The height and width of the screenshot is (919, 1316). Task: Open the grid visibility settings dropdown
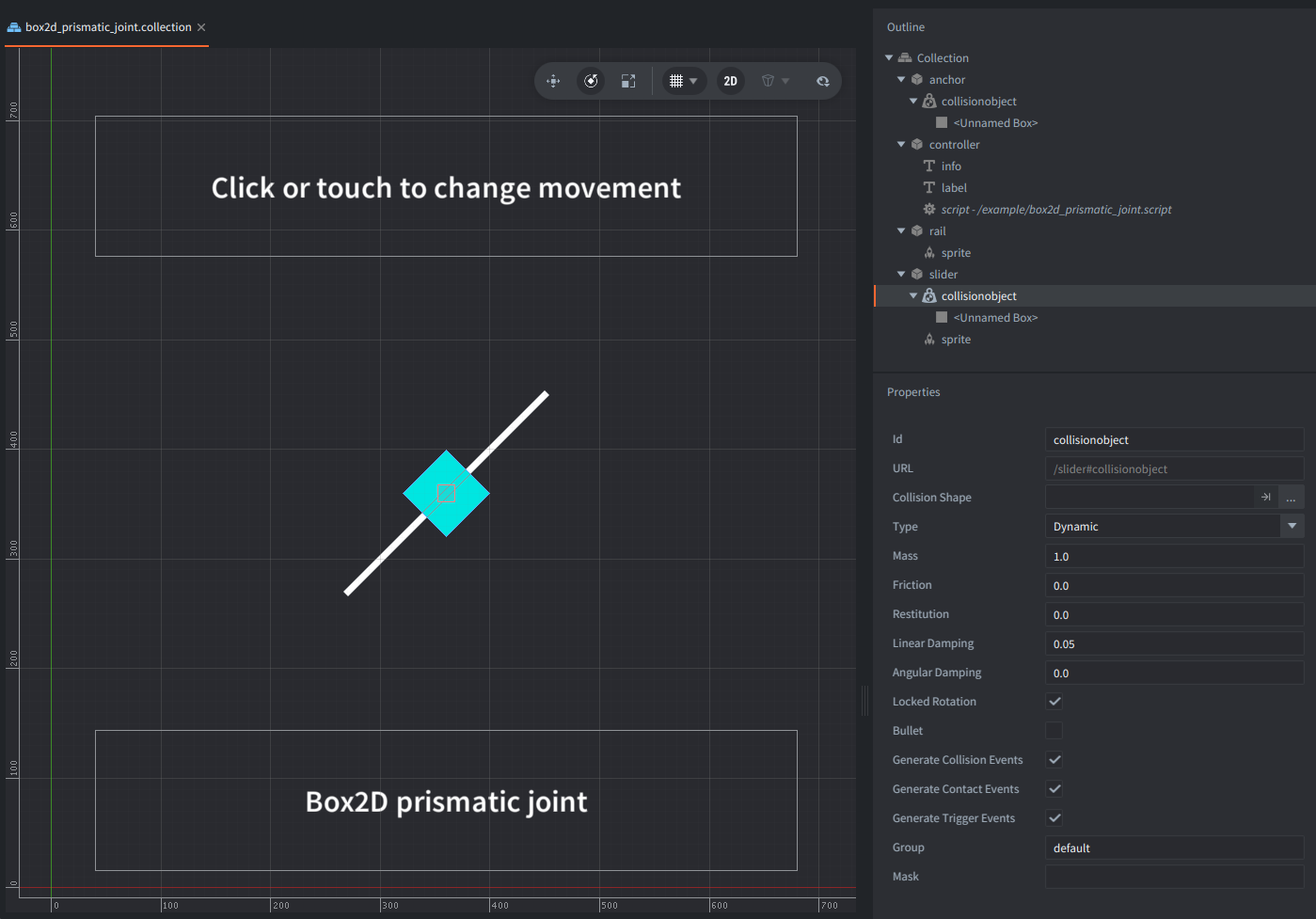684,81
